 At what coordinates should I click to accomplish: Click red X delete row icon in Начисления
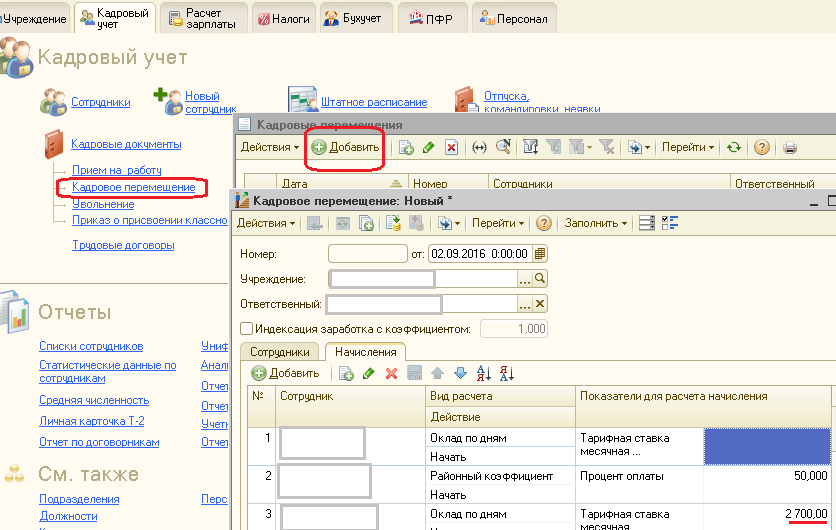[391, 374]
